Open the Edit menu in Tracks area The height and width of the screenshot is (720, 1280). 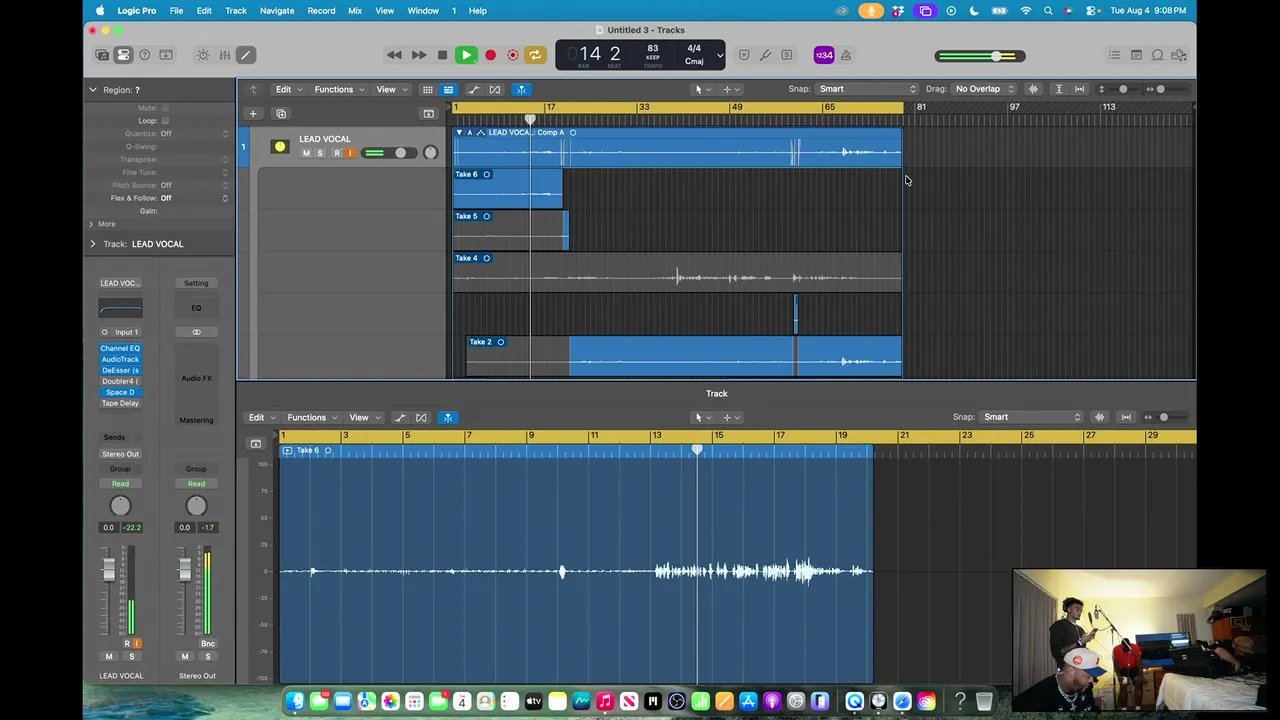click(x=288, y=89)
